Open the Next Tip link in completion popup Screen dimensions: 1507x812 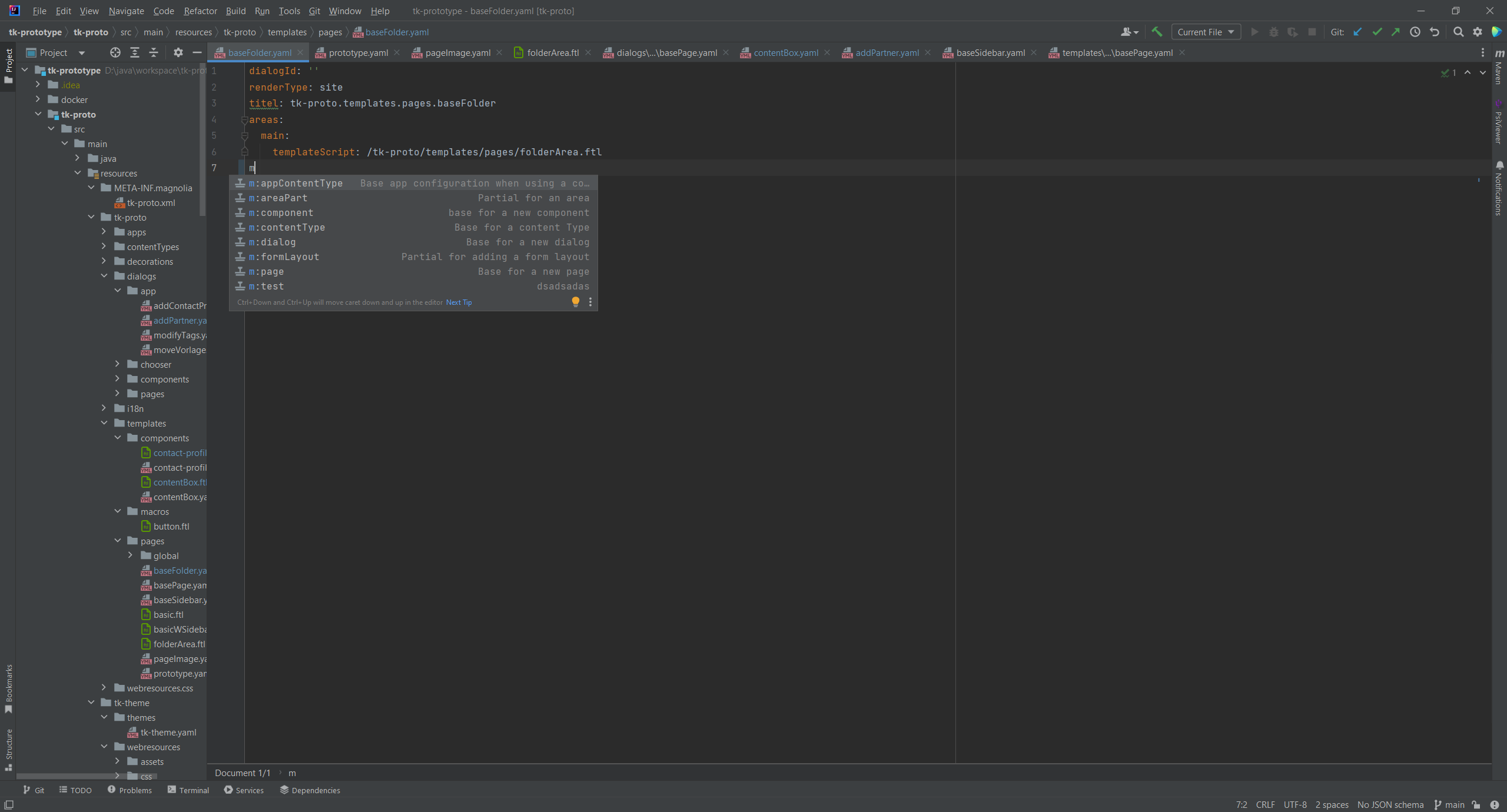pos(459,302)
